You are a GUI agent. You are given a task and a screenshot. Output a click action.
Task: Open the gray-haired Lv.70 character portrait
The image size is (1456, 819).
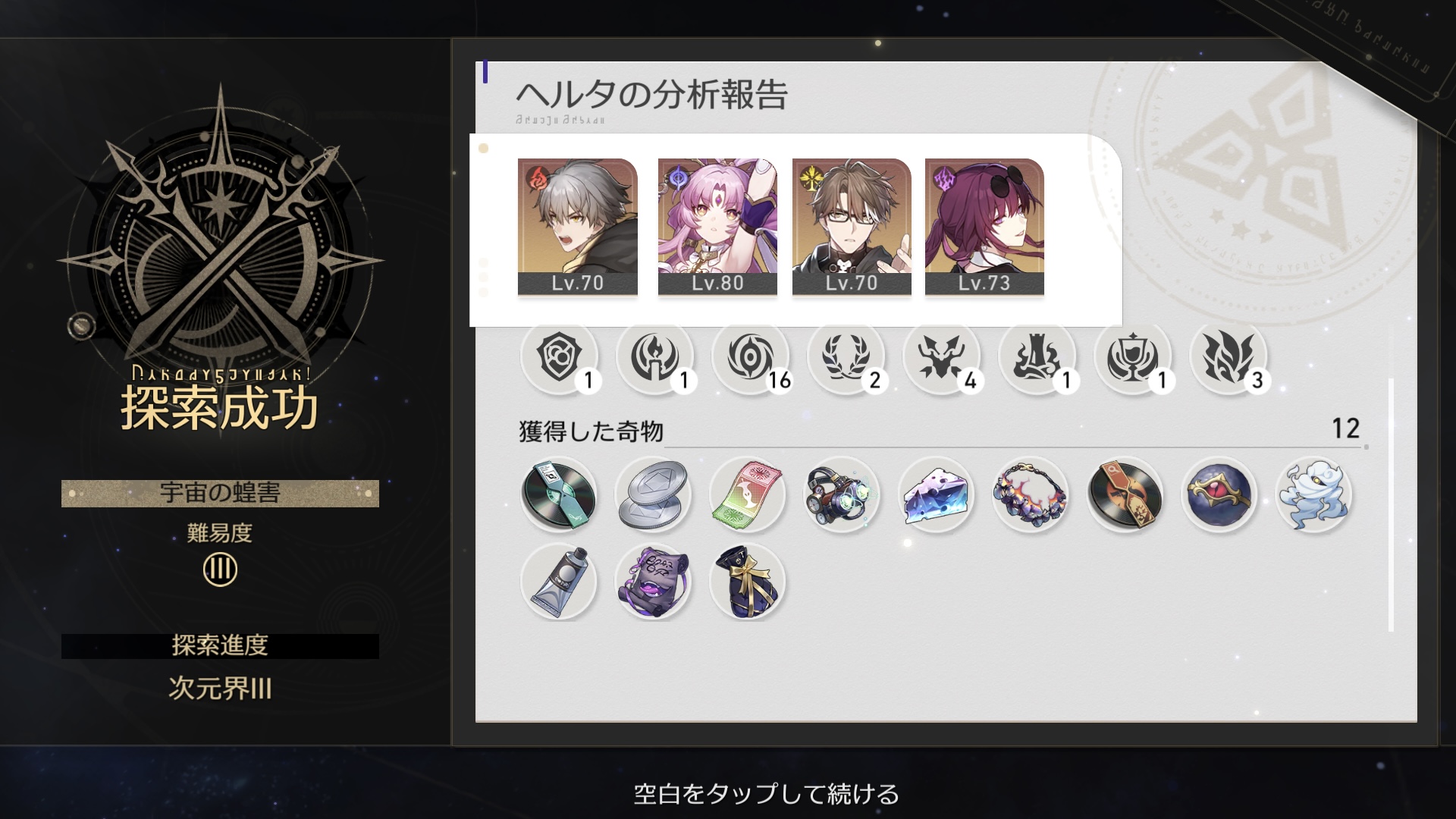[578, 226]
